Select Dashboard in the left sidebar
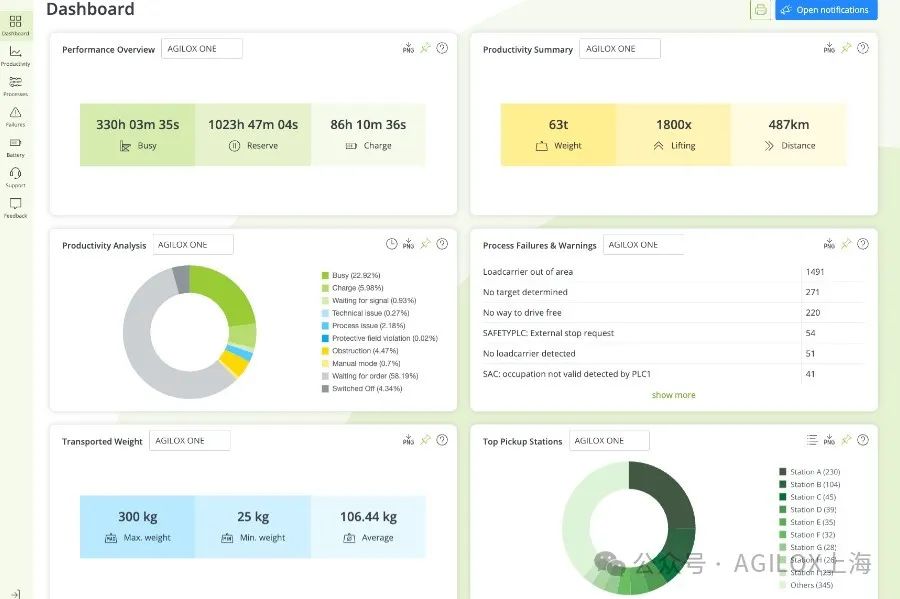Image resolution: width=900 pixels, height=599 pixels. click(15, 25)
